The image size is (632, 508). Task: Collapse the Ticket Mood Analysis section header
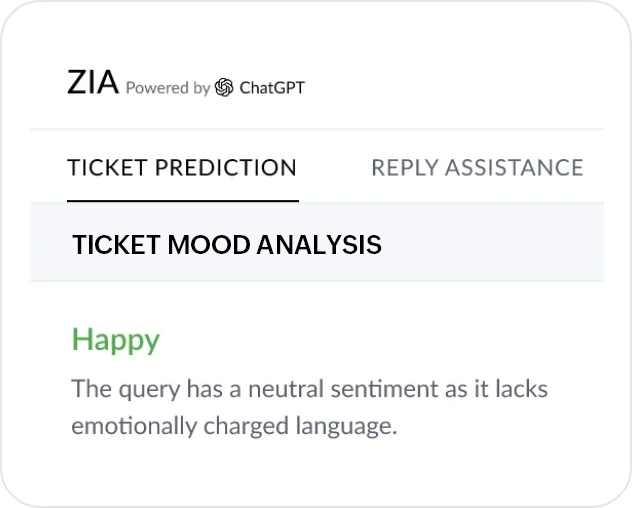tap(227, 244)
